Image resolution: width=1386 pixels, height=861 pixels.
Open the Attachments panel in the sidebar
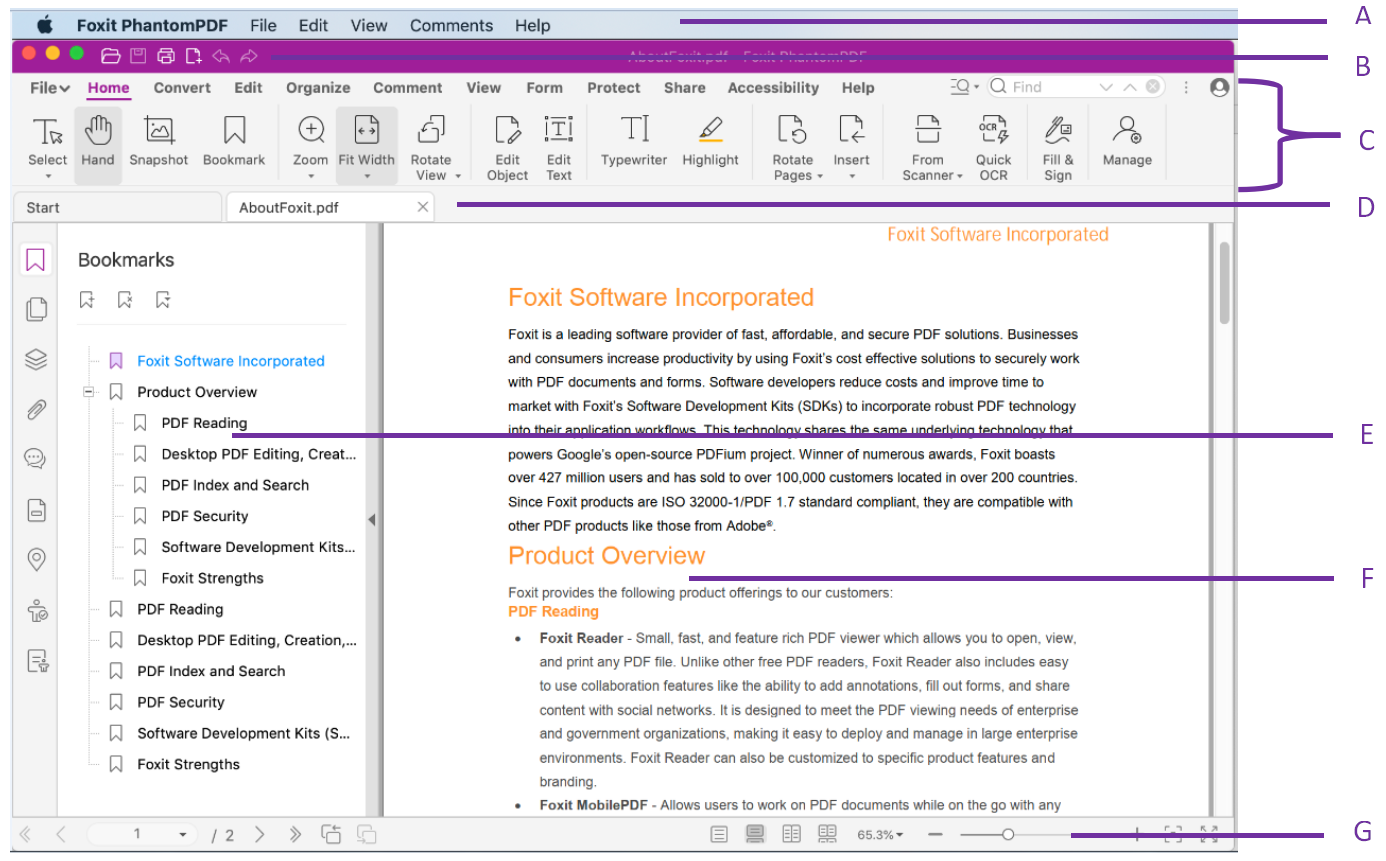point(36,409)
